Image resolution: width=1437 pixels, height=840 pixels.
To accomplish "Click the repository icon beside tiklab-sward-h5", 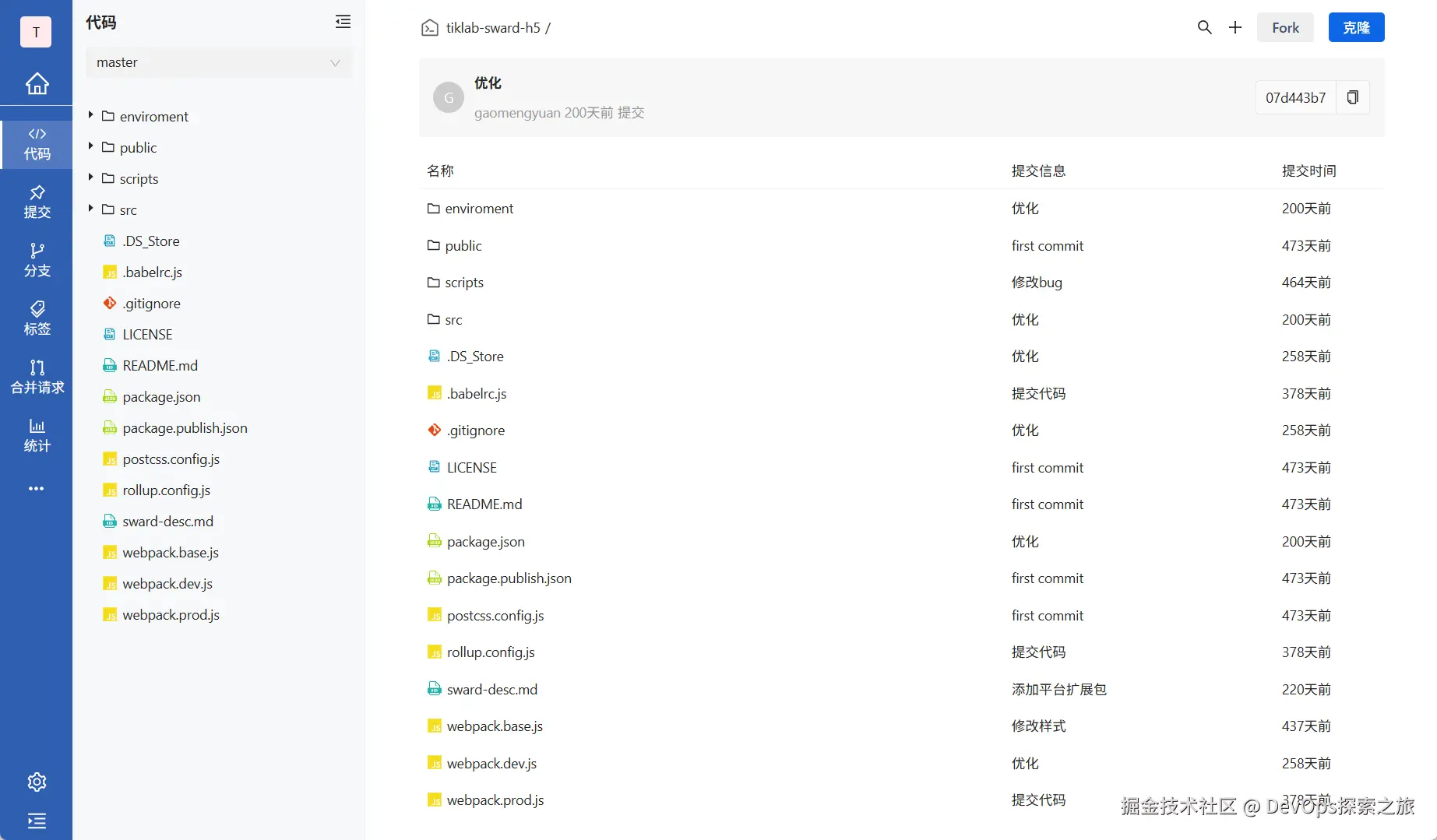I will tap(429, 28).
